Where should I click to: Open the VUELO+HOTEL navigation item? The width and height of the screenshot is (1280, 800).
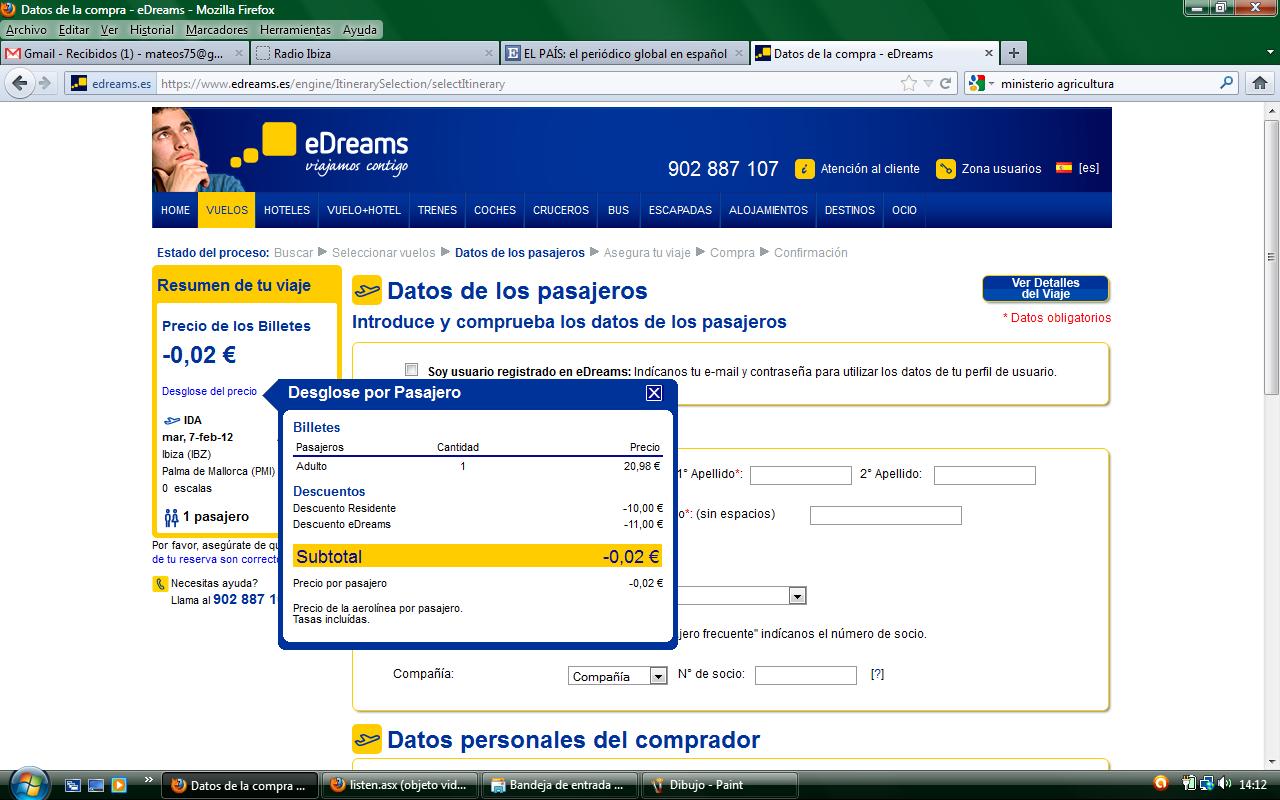click(x=364, y=210)
